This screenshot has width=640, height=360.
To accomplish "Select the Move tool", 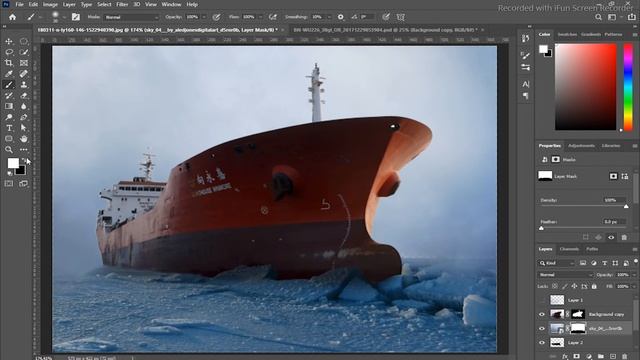I will pos(9,41).
